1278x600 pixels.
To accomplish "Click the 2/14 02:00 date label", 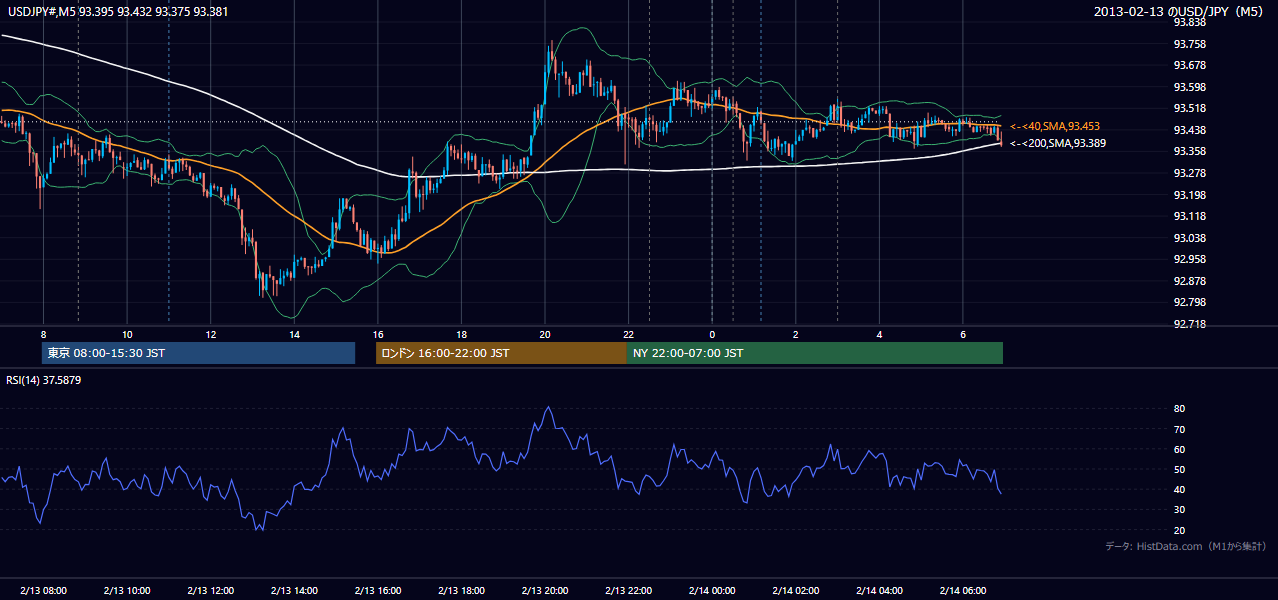I will pyautogui.click(x=796, y=591).
